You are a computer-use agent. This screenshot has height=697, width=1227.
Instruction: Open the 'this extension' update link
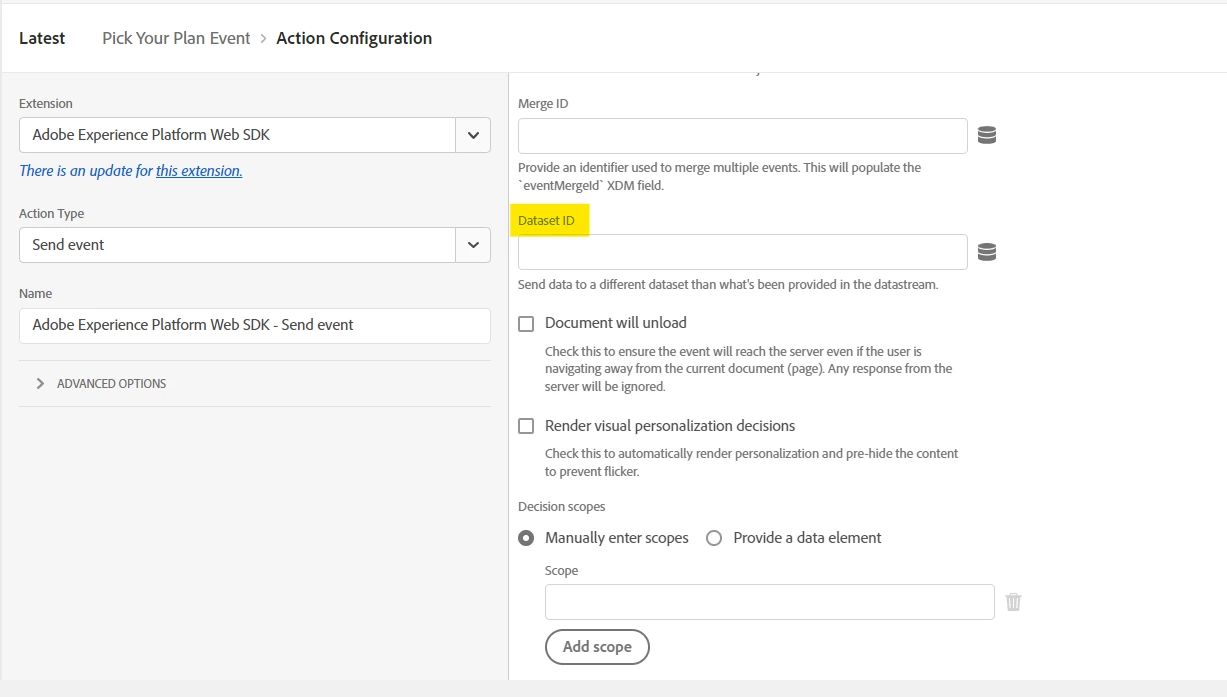(199, 171)
